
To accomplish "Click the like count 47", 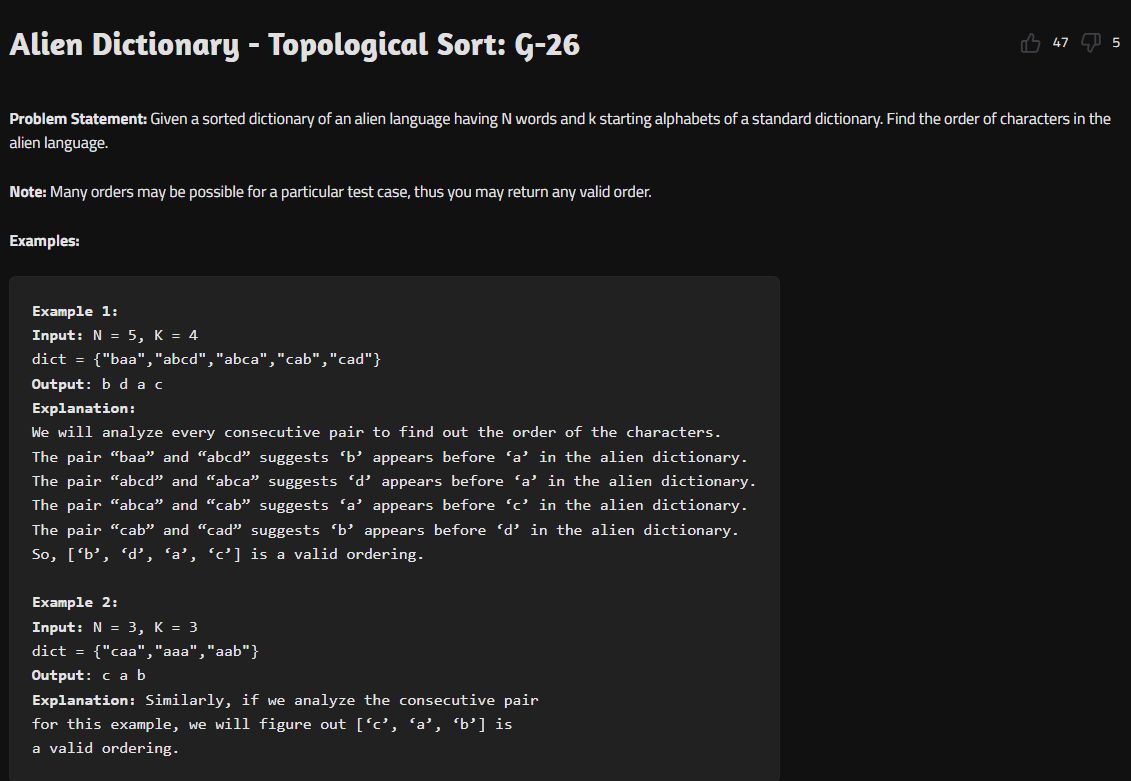I will pyautogui.click(x=1060, y=43).
